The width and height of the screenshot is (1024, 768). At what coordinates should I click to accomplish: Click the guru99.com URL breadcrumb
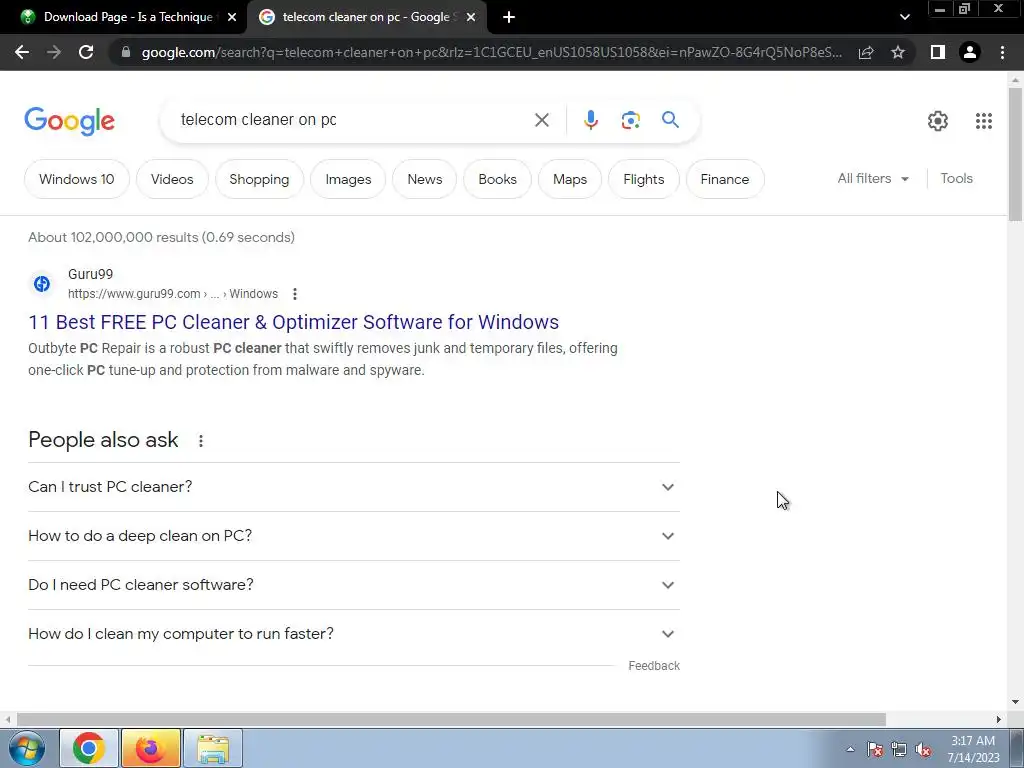click(x=172, y=294)
